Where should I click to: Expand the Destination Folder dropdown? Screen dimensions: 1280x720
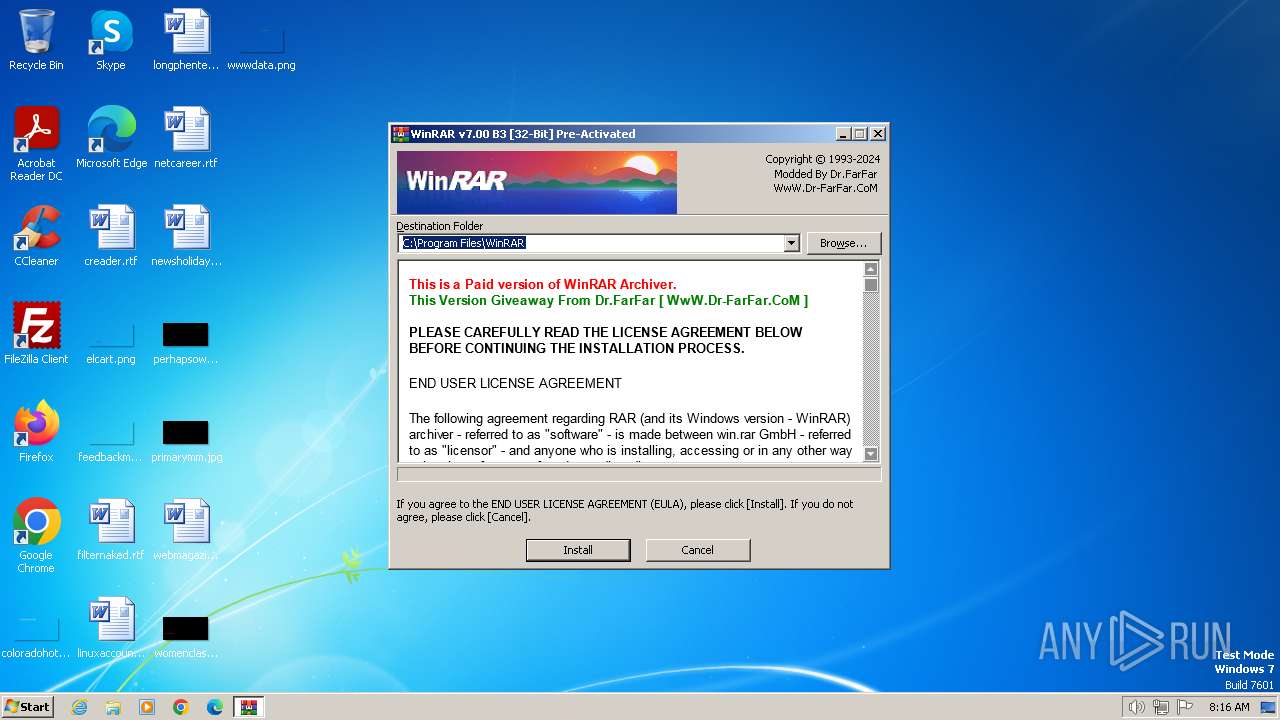click(791, 243)
